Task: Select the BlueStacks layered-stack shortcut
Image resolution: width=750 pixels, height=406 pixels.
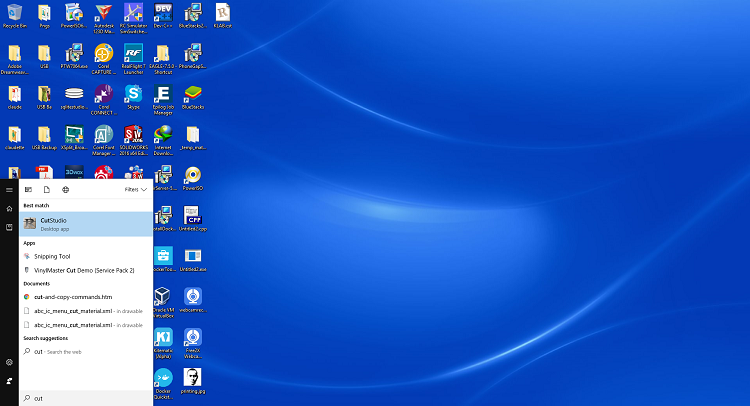Action: pos(193,97)
